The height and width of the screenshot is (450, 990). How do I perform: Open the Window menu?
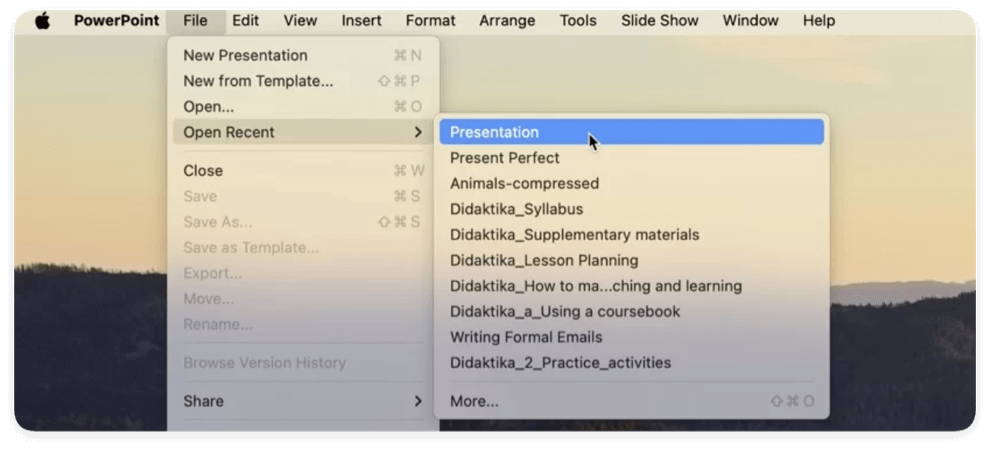751,21
